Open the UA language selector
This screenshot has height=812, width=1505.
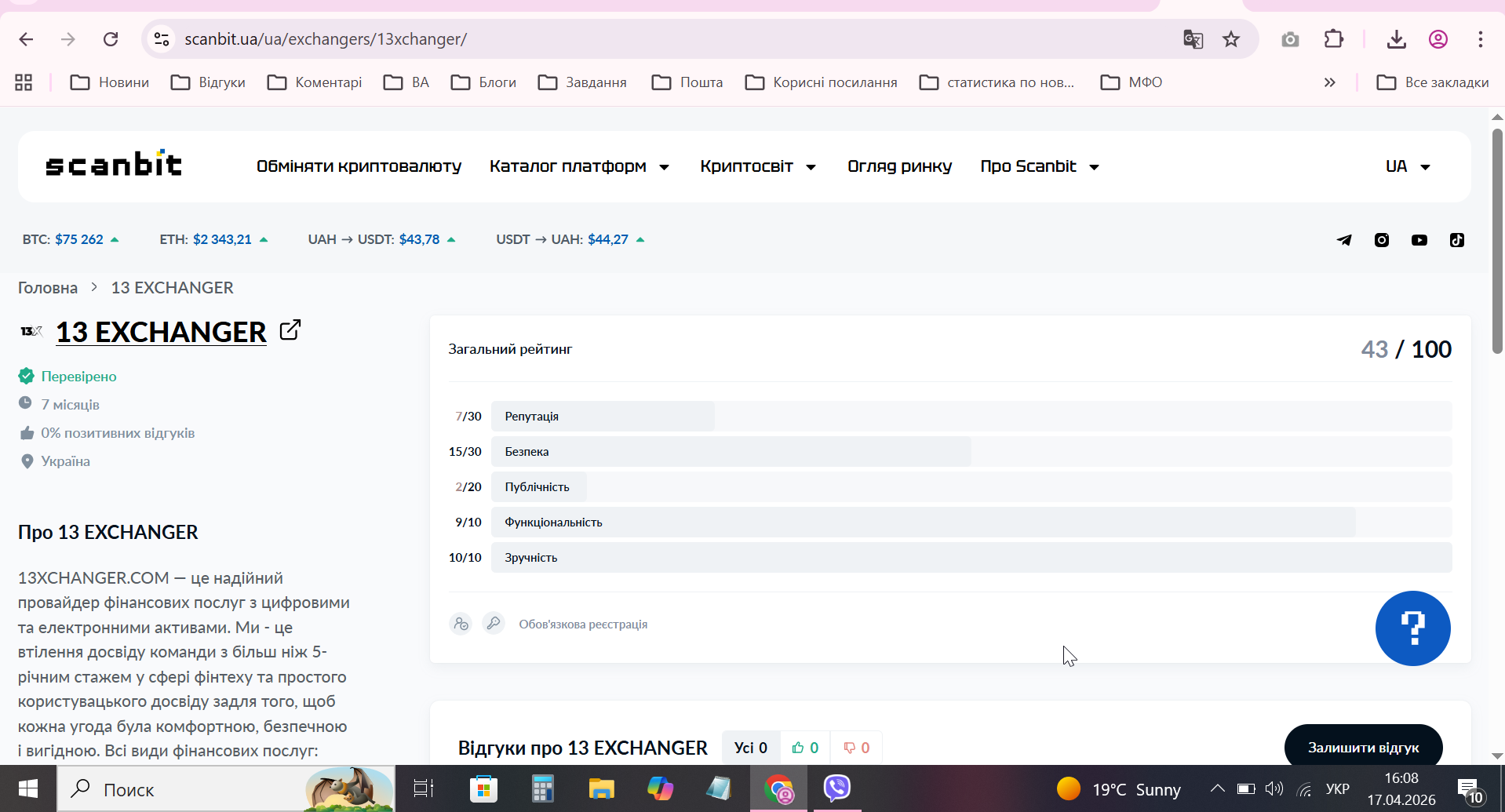[1408, 166]
